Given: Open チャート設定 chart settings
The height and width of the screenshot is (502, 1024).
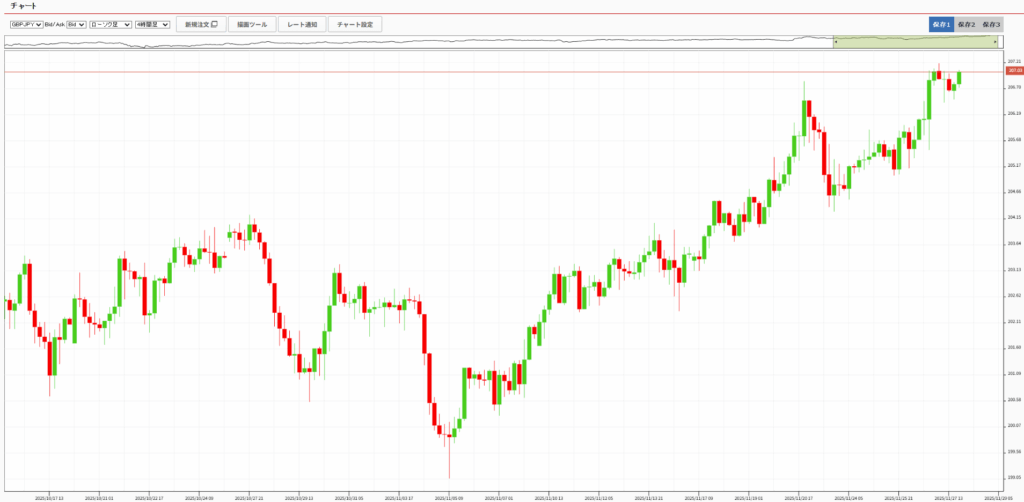Looking at the screenshot, I should (x=354, y=24).
